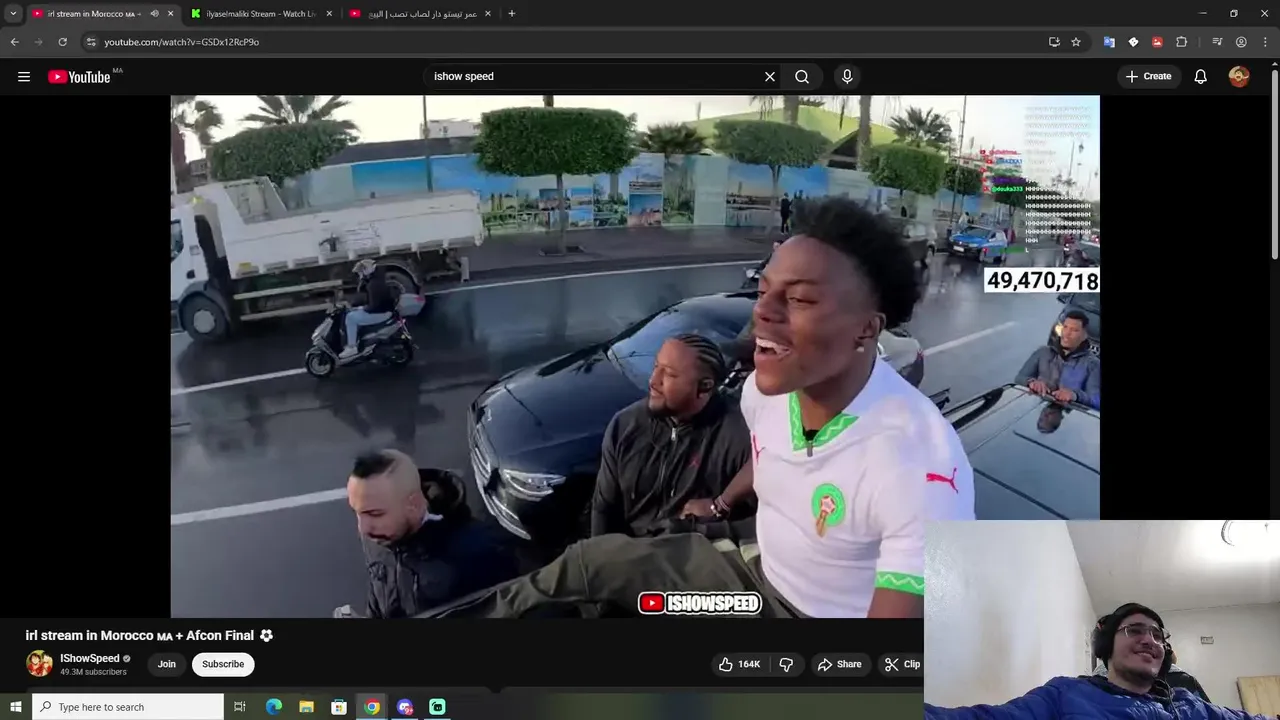
Task: Open the Windows Start menu
Action: point(15,707)
